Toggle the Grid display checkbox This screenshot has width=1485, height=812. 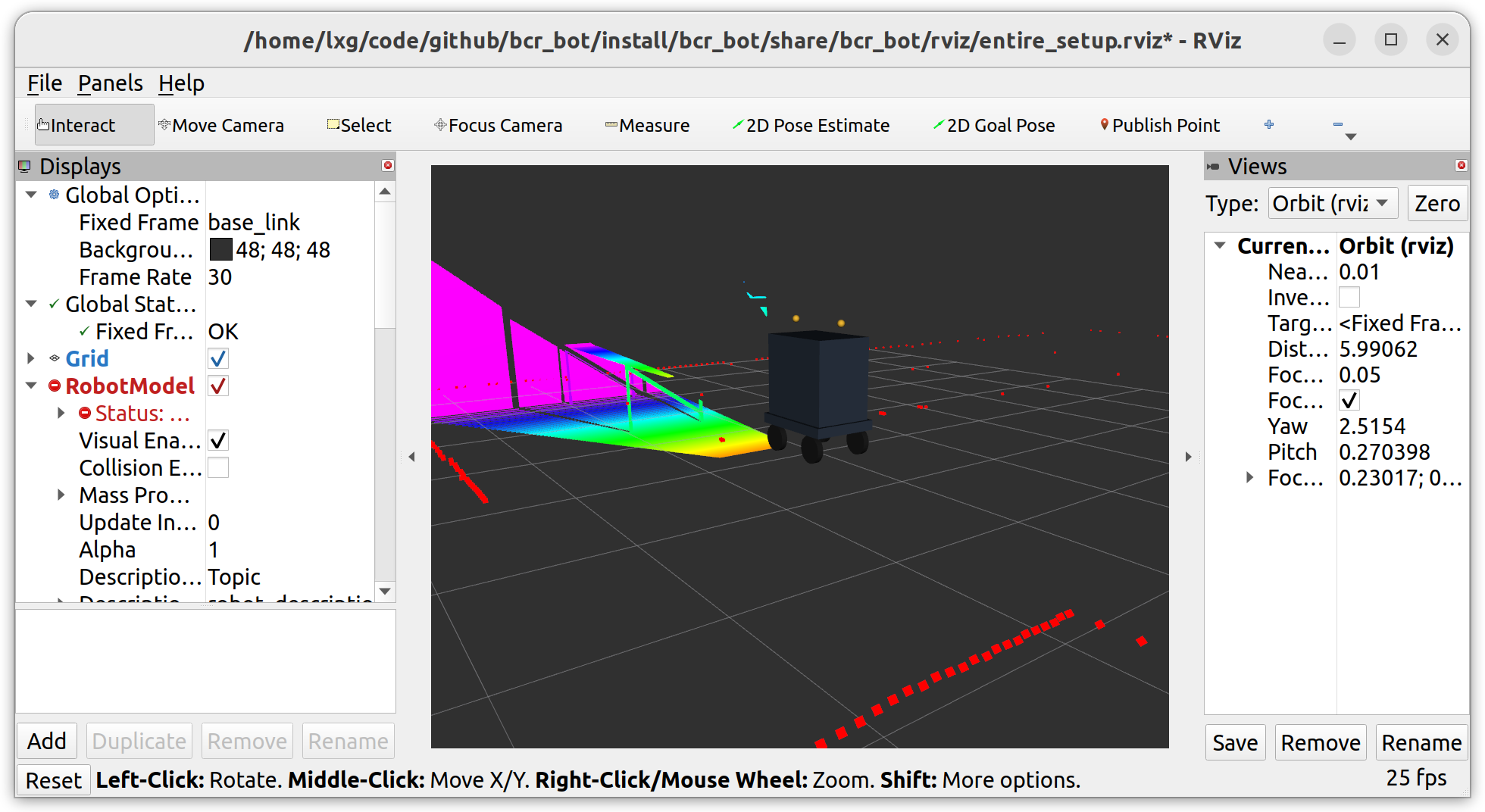tap(218, 358)
